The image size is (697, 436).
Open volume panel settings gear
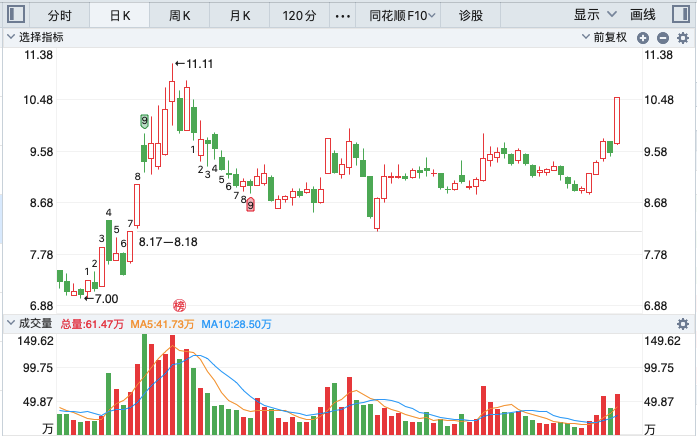(683, 324)
